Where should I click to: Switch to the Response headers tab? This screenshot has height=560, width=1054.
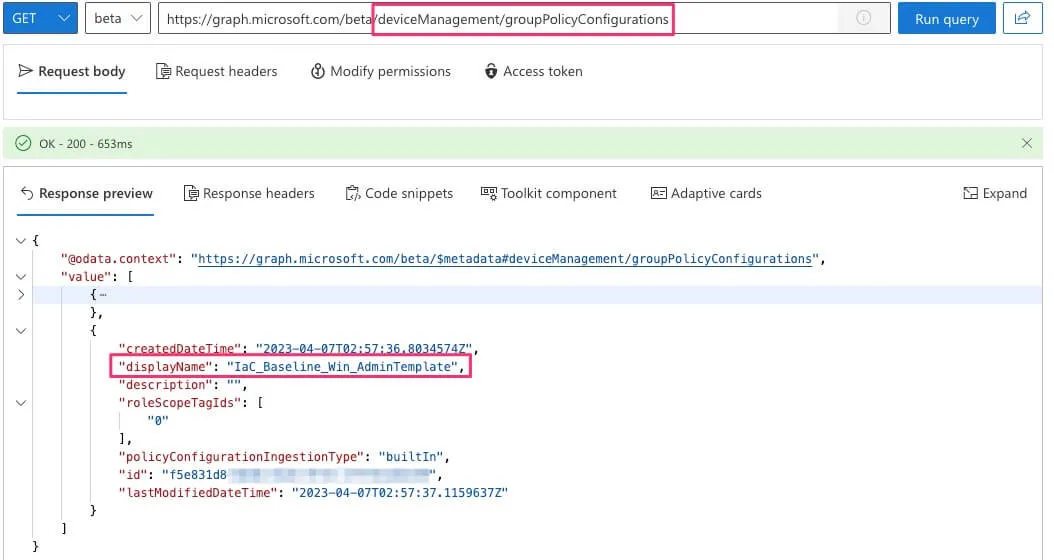pyautogui.click(x=249, y=193)
